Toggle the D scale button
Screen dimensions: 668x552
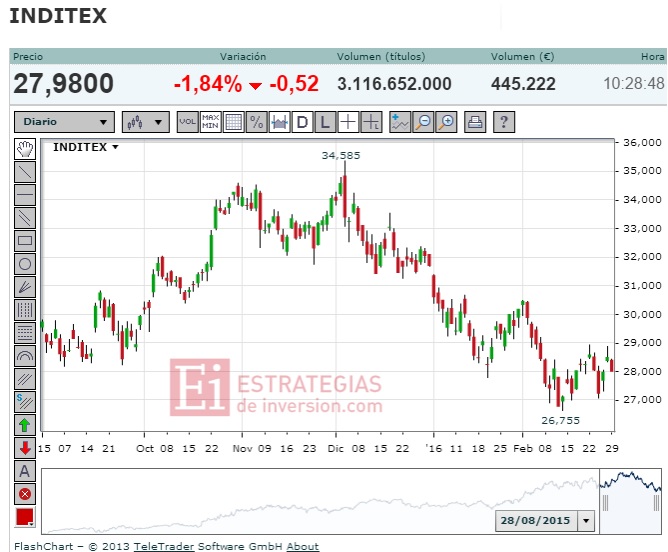302,122
